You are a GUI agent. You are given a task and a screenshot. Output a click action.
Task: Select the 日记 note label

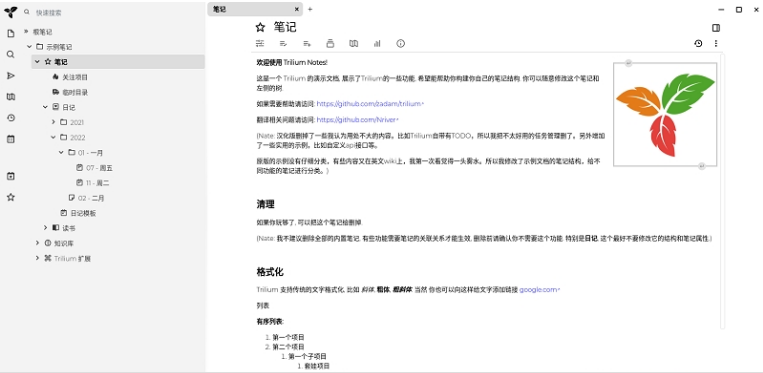[69, 107]
